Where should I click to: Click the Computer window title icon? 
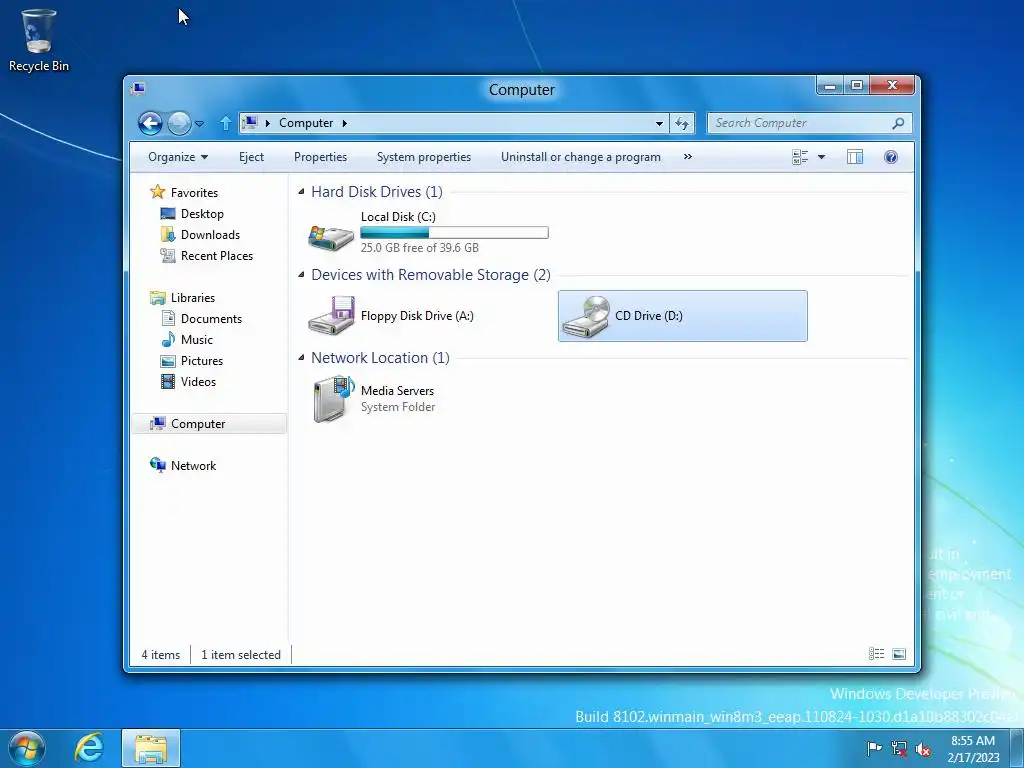point(138,89)
